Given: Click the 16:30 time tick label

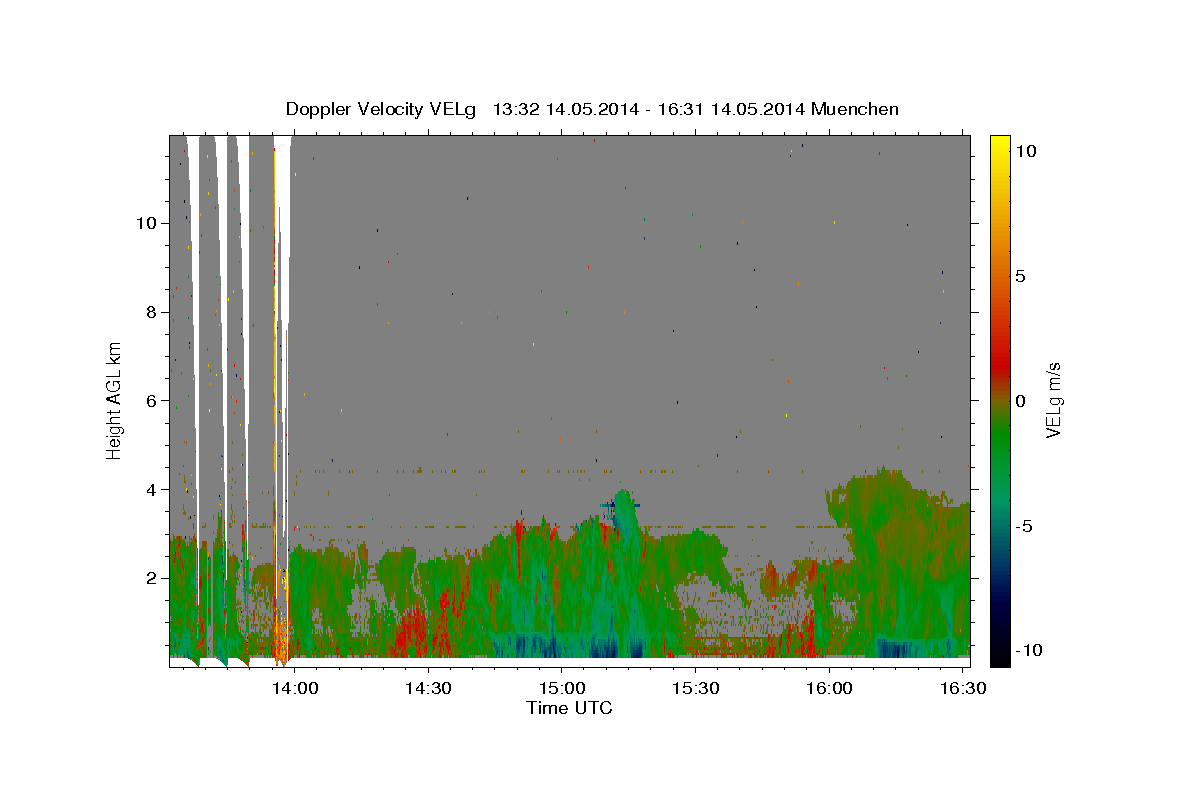Looking at the screenshot, I should point(962,689).
